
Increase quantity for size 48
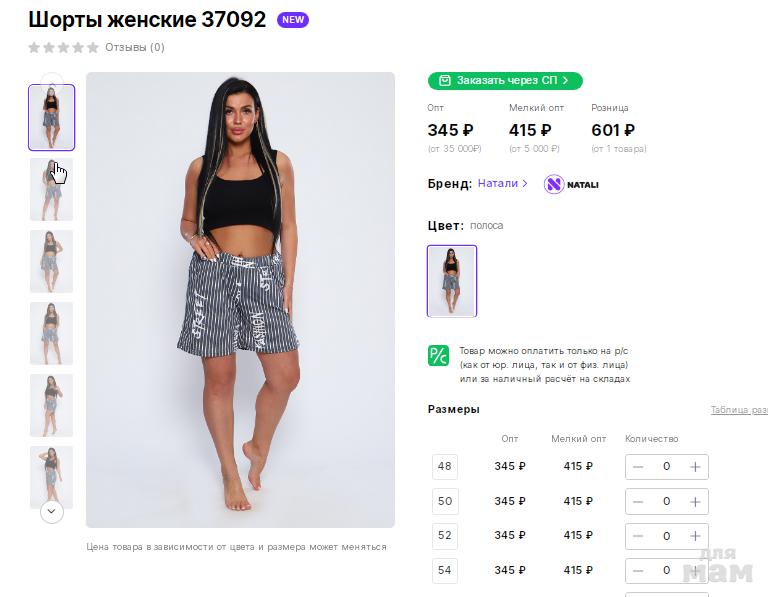tap(695, 467)
